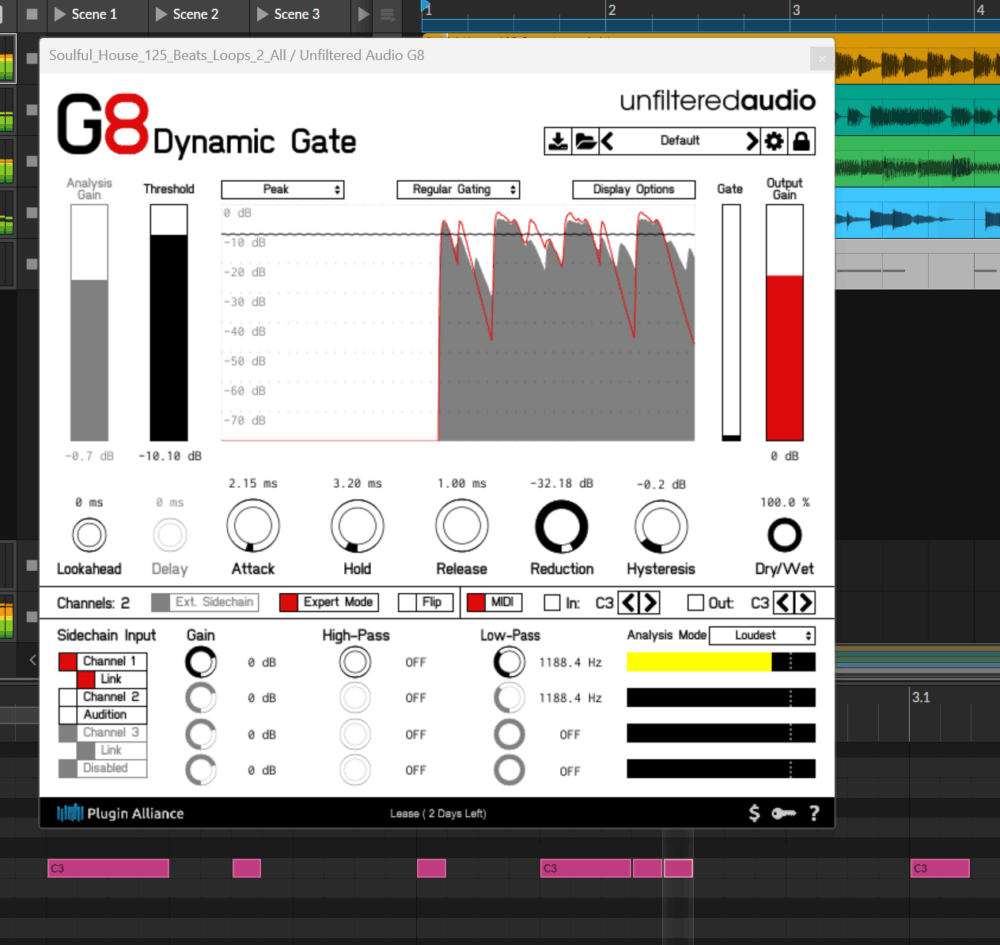Click the Lookahead knob
The width and height of the screenshot is (1000, 945).
click(89, 535)
